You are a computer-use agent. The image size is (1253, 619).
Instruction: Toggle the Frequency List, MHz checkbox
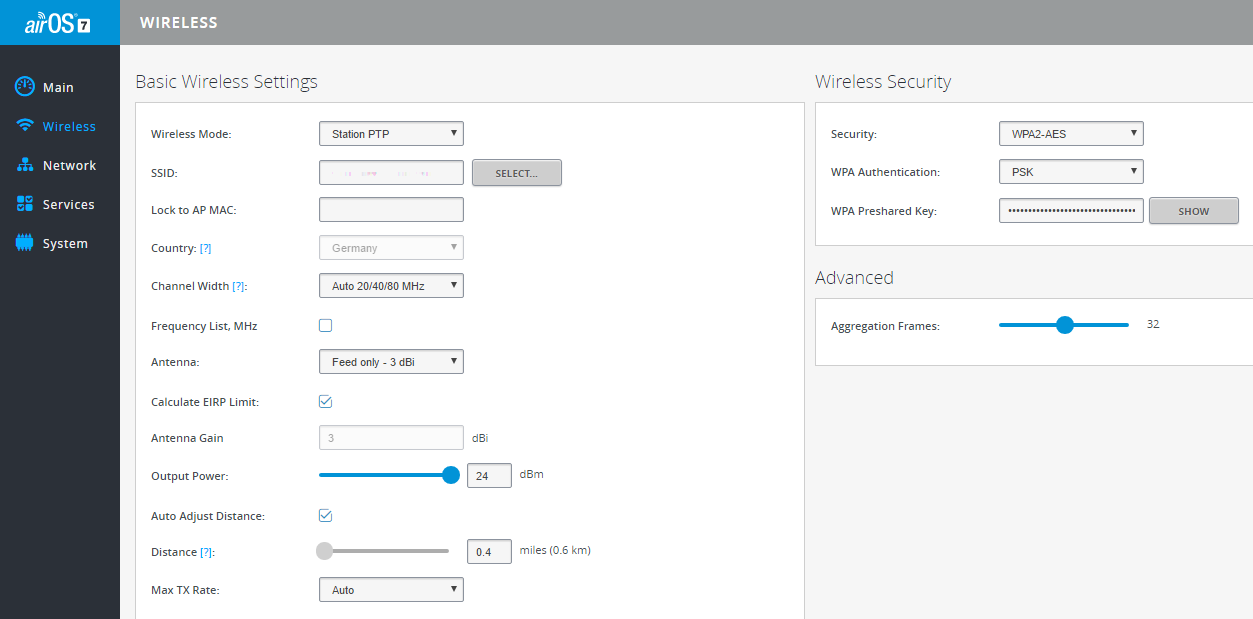[325, 325]
